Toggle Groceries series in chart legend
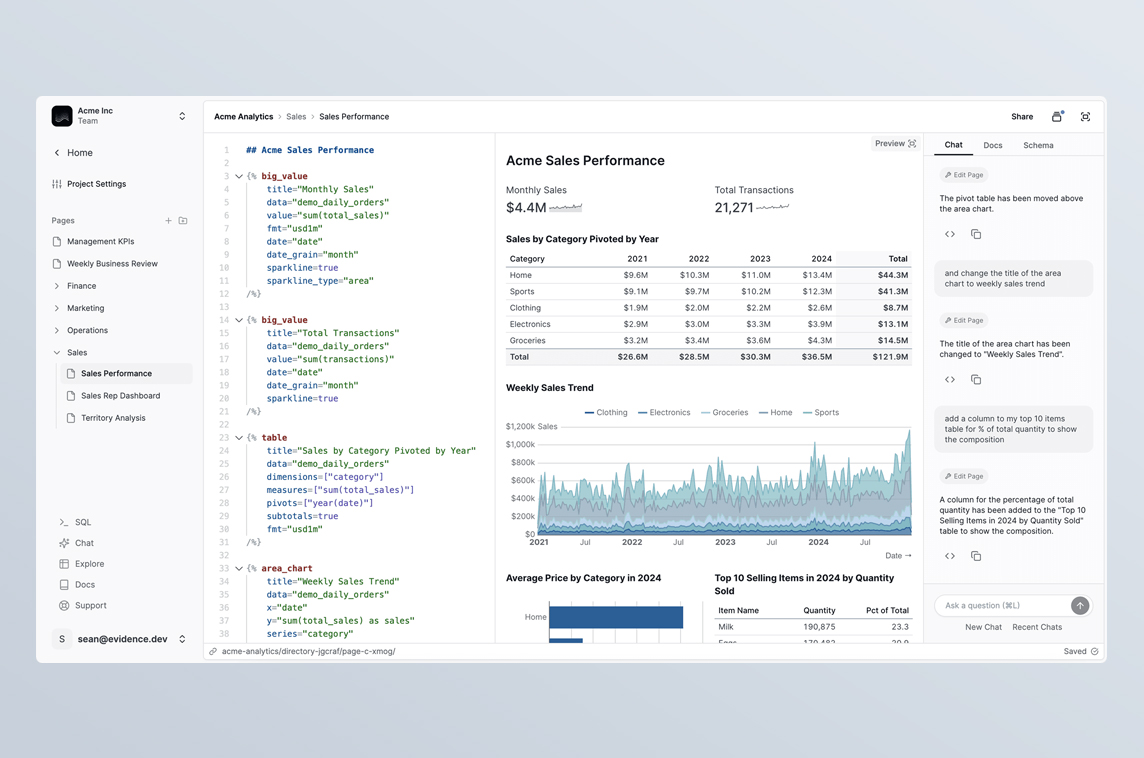 [725, 412]
